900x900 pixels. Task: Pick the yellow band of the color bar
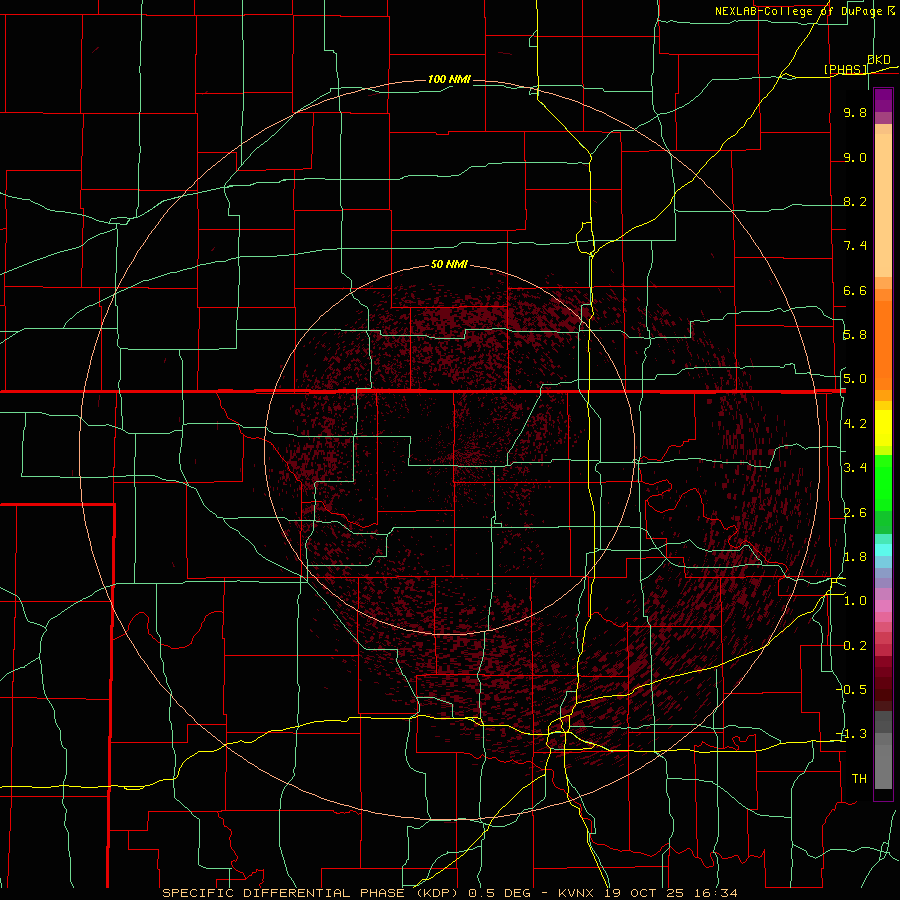(x=883, y=428)
